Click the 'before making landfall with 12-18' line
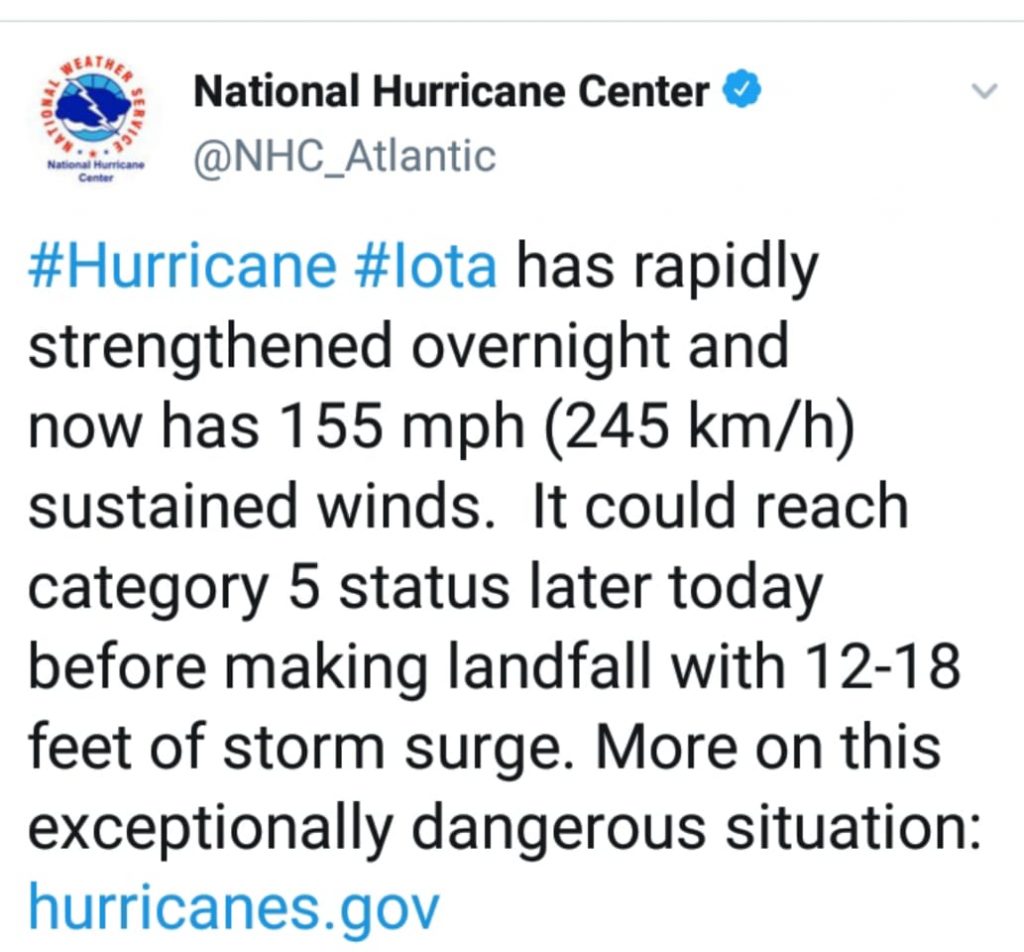 pos(494,667)
